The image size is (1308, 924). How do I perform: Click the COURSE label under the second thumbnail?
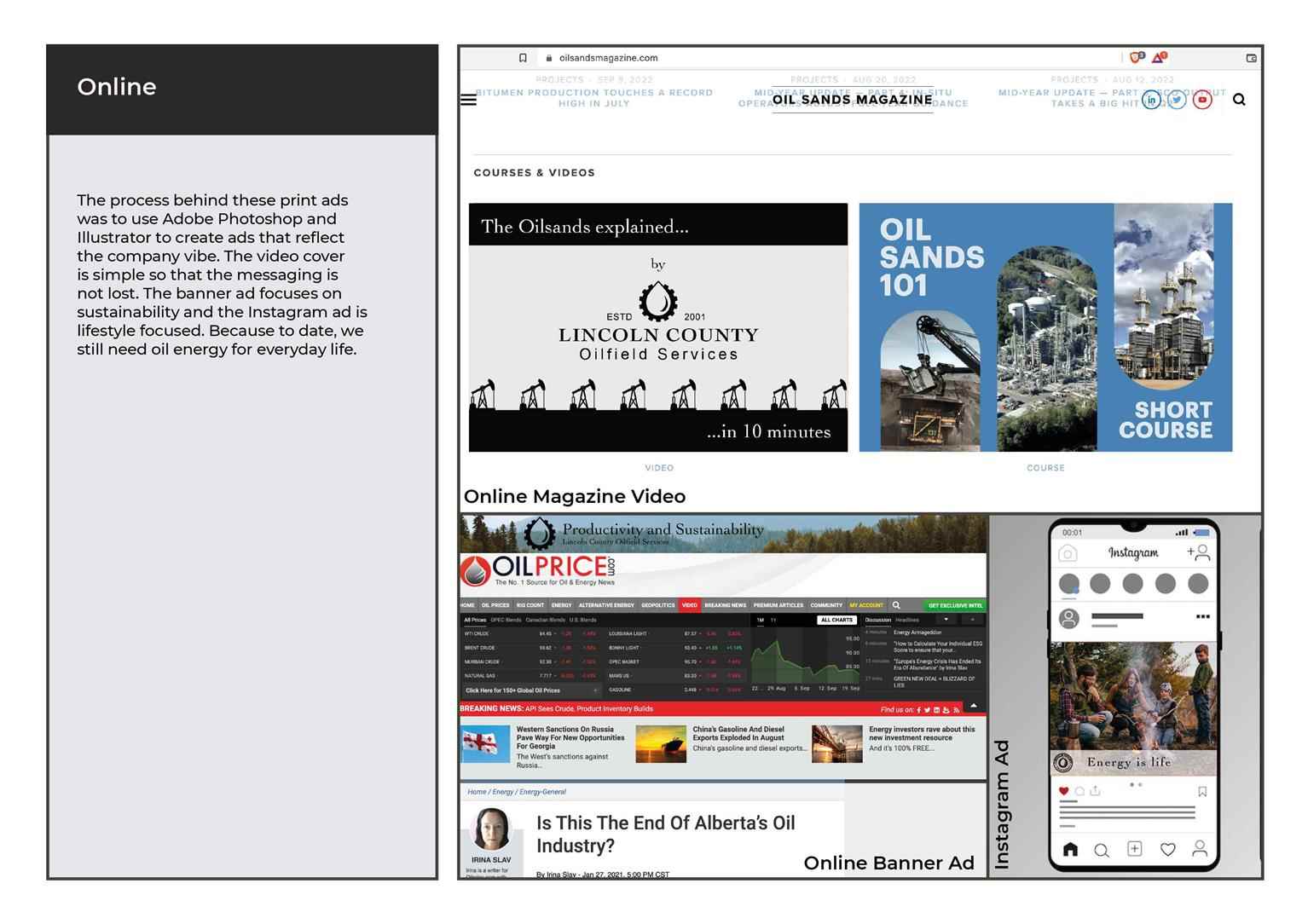pyautogui.click(x=1045, y=468)
